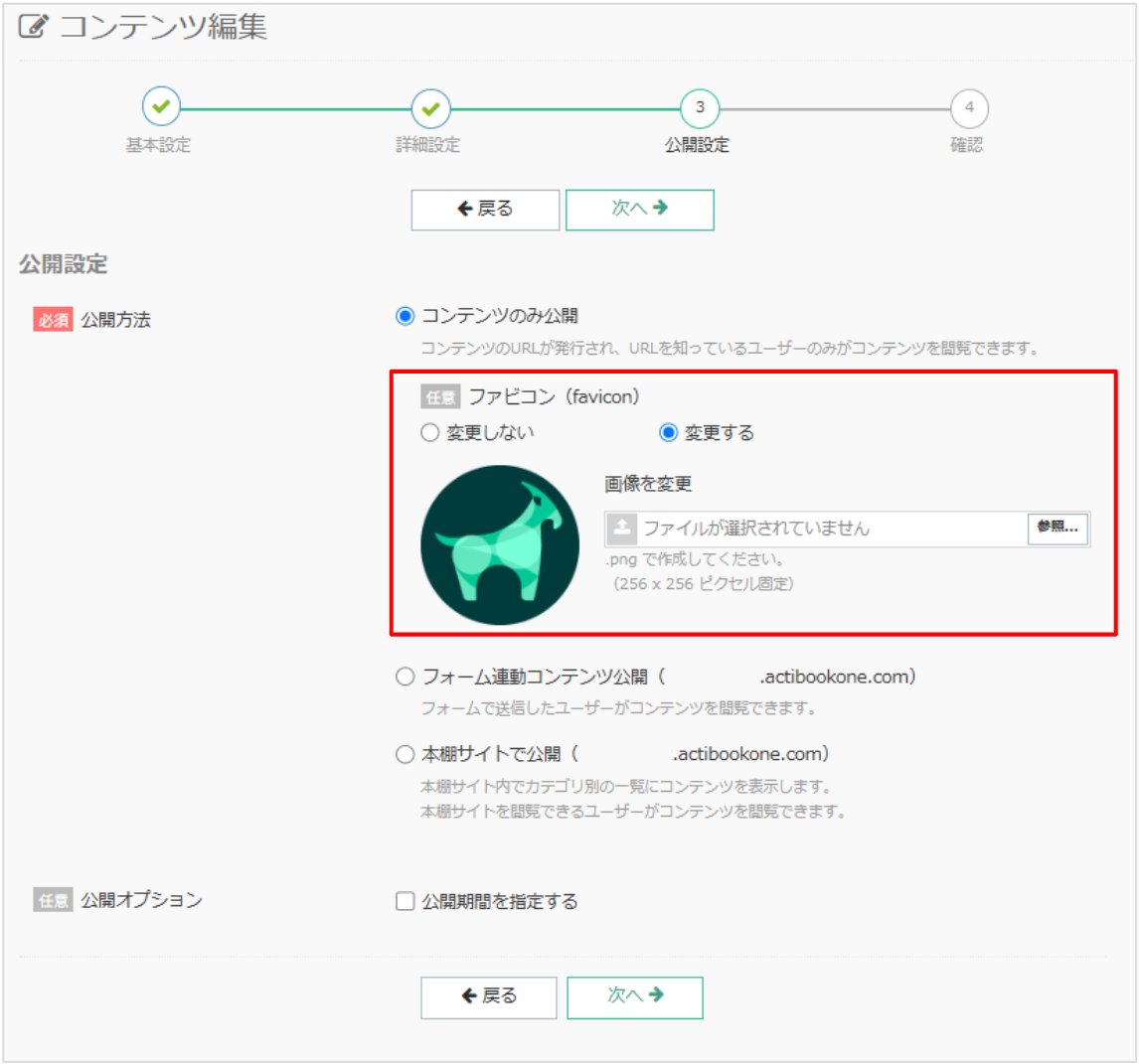1139x1064 pixels.
Task: Click the upload icon in file field
Action: click(622, 528)
